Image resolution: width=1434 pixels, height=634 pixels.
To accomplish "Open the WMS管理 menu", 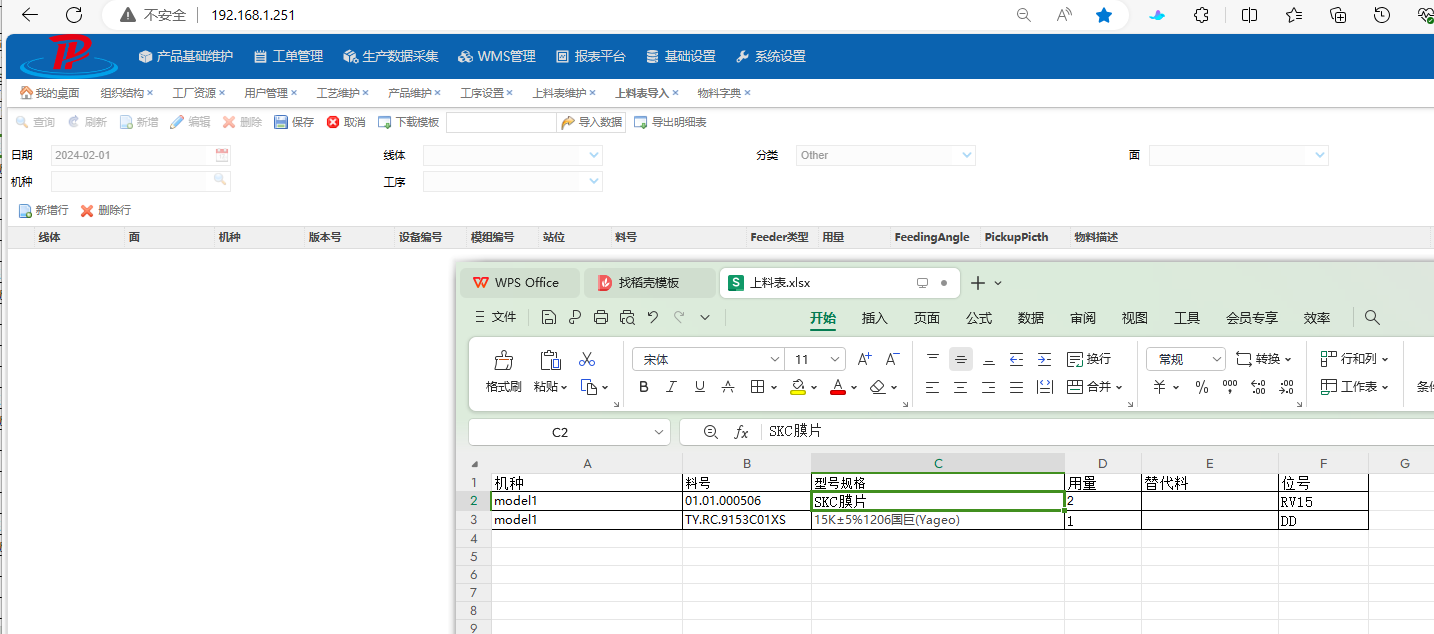I will 497,56.
